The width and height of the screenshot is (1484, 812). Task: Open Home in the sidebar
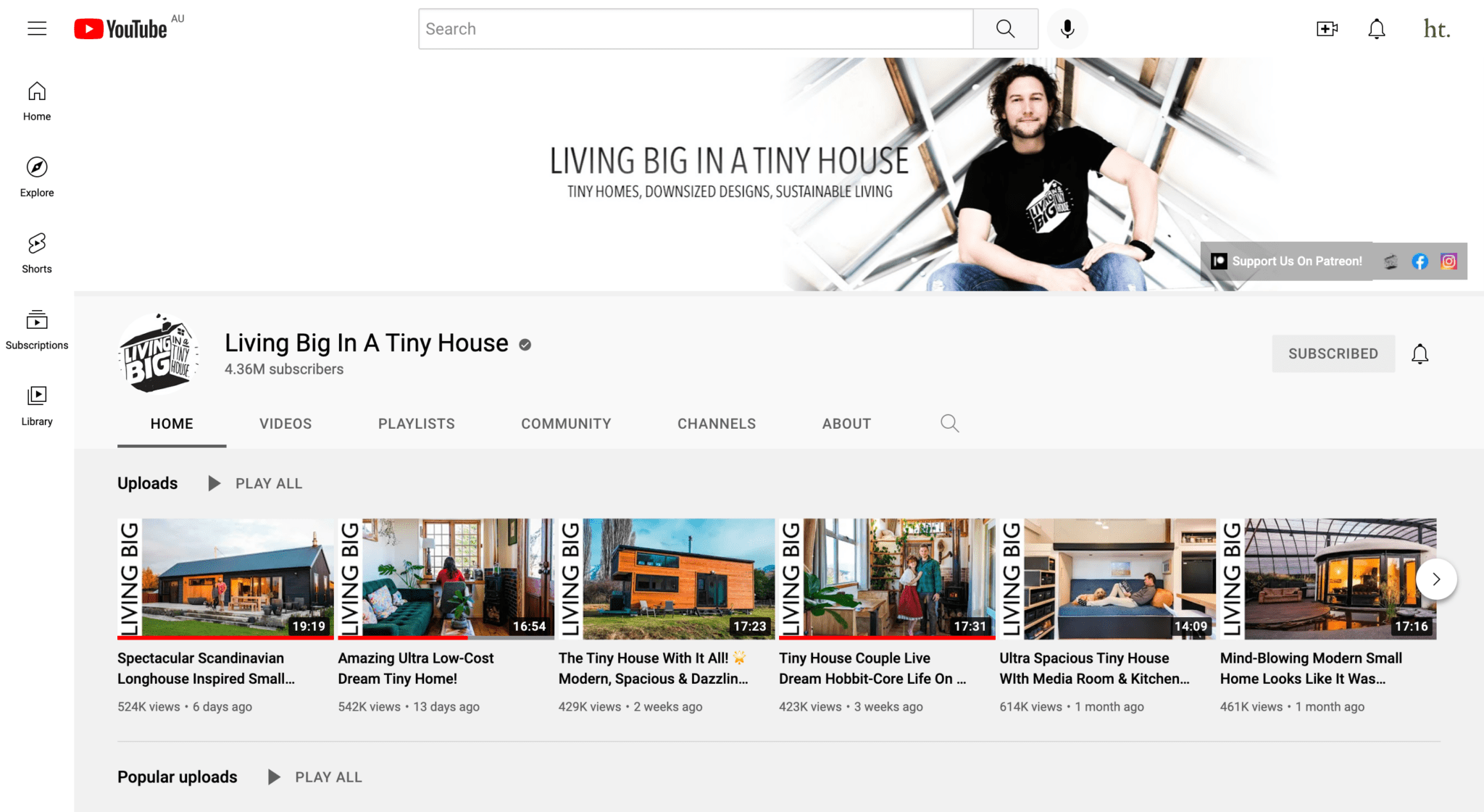pos(37,101)
